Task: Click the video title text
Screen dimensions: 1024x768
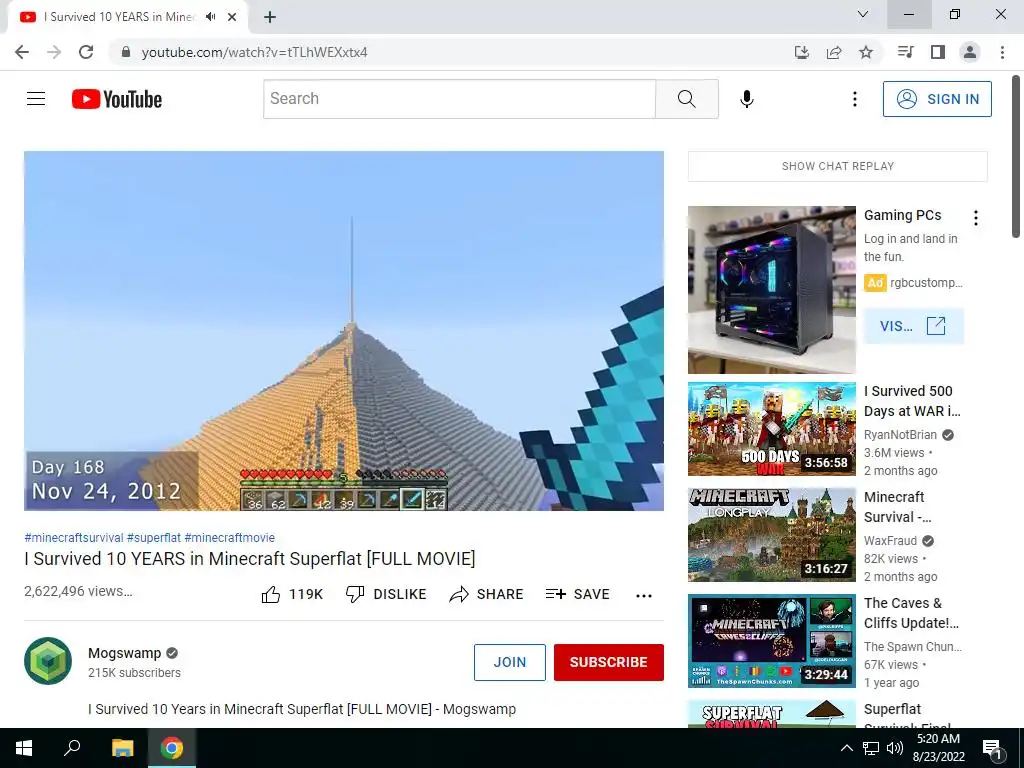Action: tap(249, 559)
